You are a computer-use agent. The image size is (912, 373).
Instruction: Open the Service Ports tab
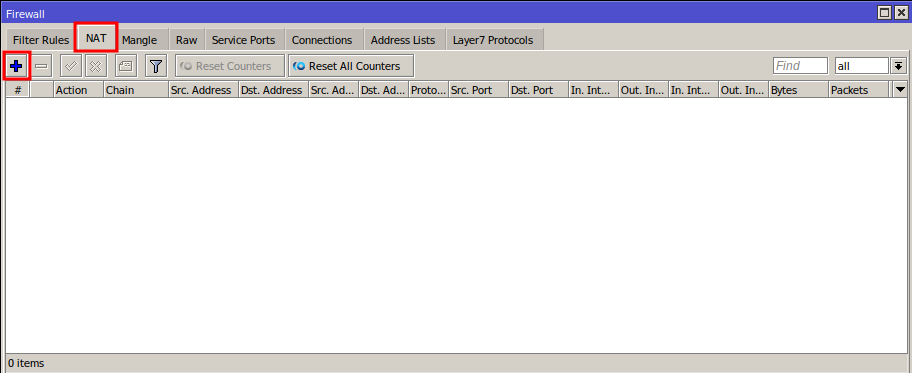(x=244, y=40)
